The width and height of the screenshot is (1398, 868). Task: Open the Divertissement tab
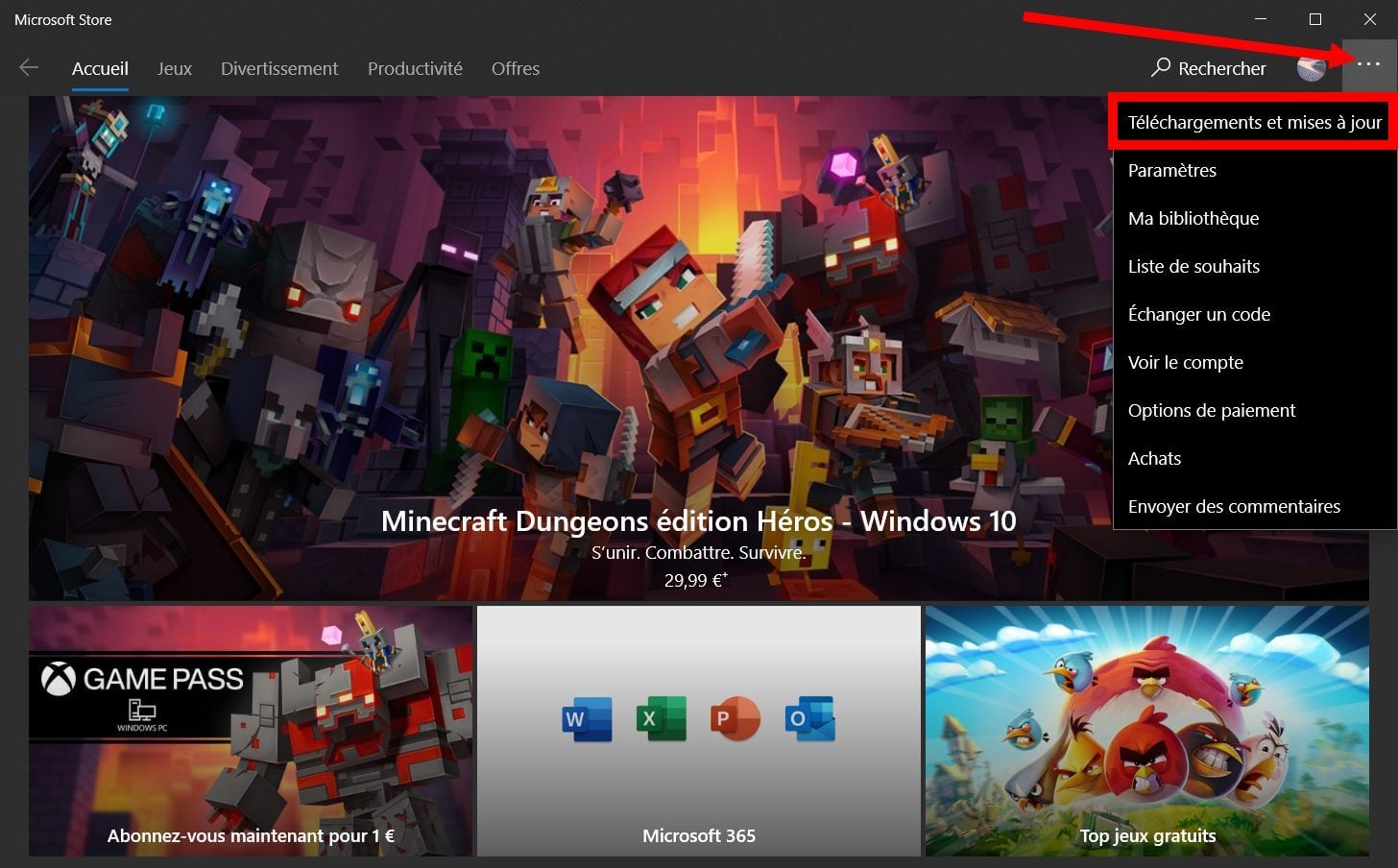(x=279, y=68)
